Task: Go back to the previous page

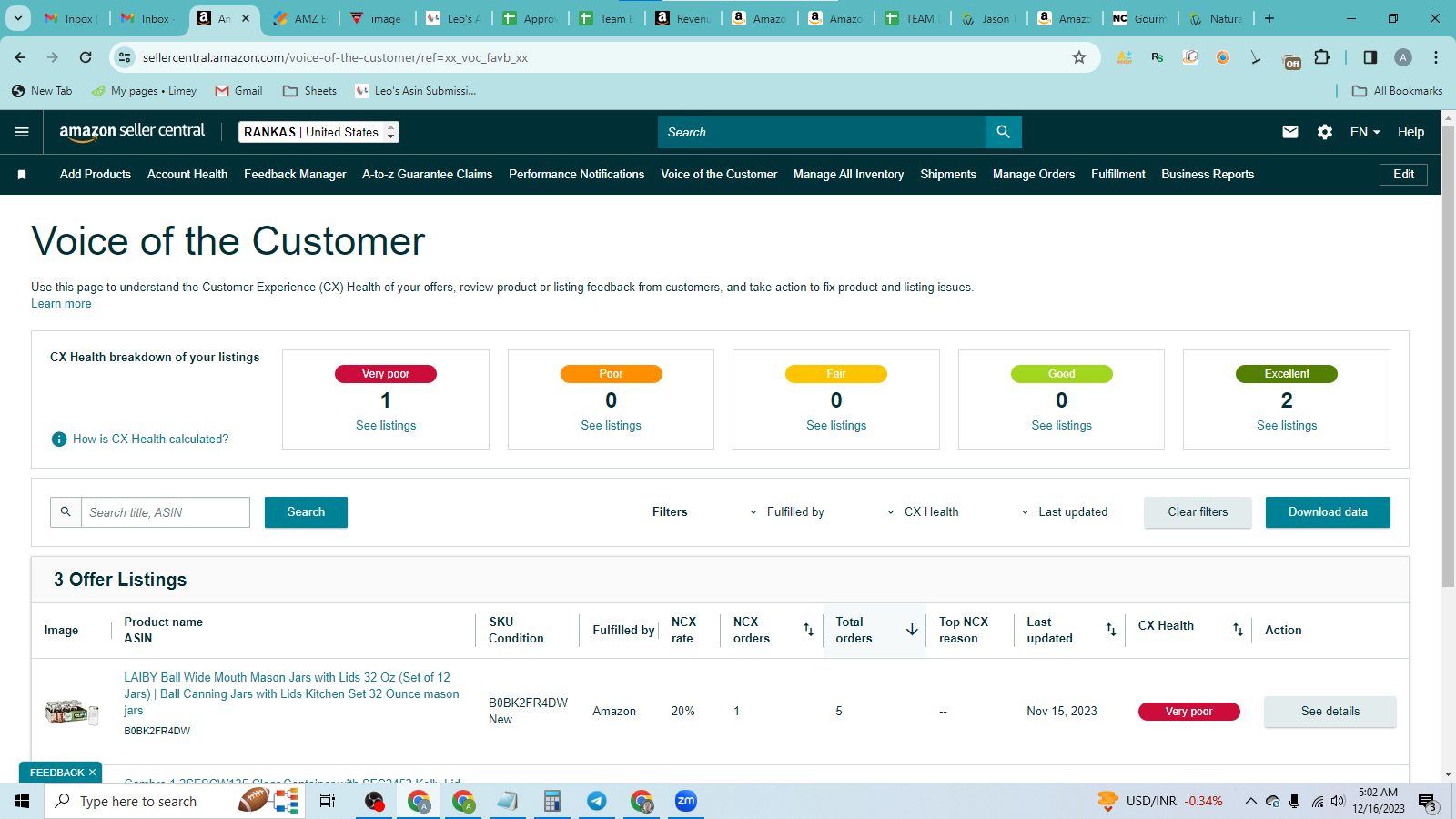Action: 20,57
